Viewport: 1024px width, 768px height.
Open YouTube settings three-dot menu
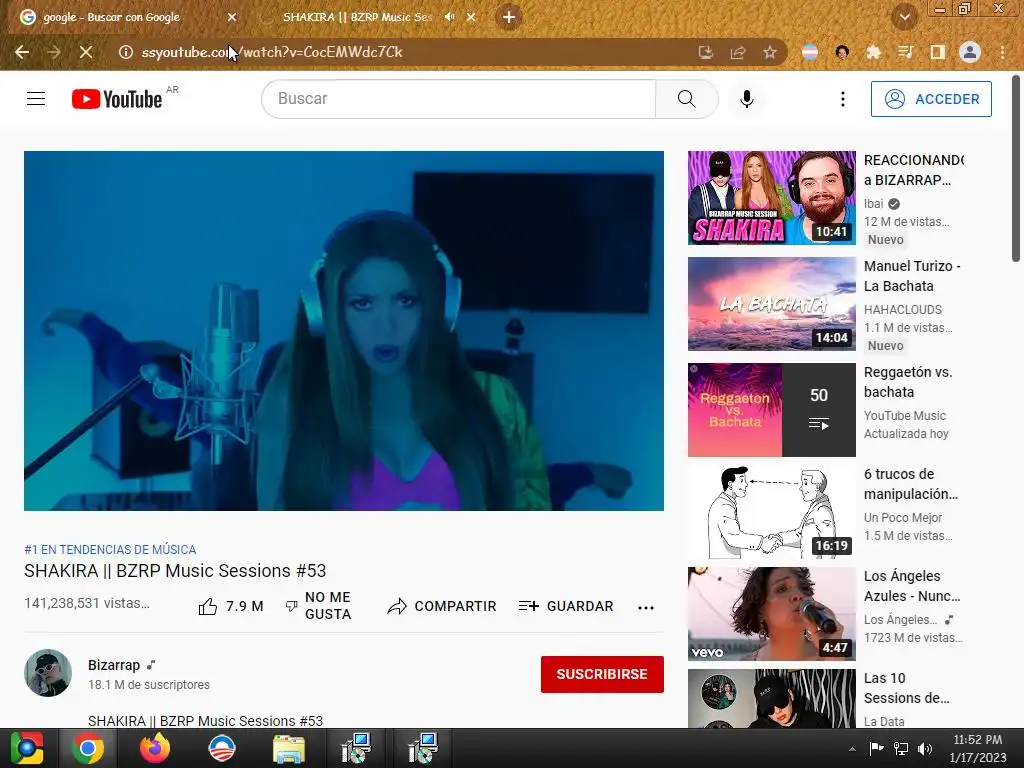click(842, 99)
